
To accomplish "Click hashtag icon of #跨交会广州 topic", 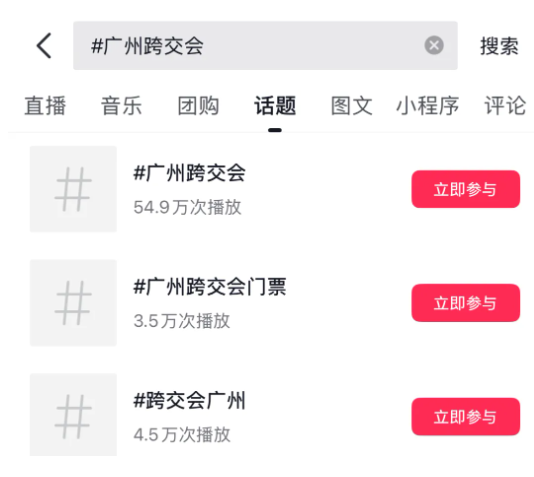I will point(73,415).
